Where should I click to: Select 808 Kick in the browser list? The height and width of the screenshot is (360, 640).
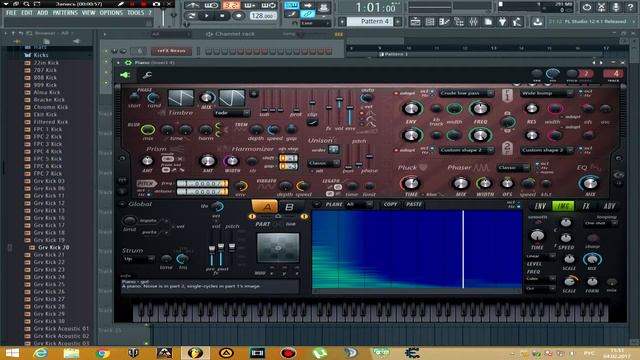point(45,78)
